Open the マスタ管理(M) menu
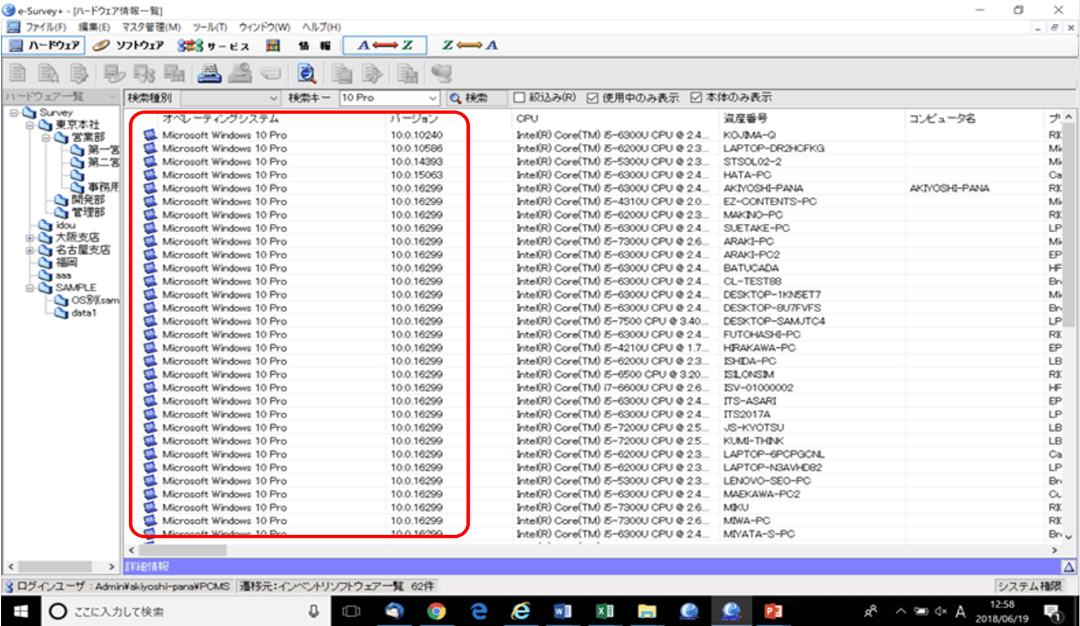This screenshot has height=626, width=1080. [x=151, y=27]
